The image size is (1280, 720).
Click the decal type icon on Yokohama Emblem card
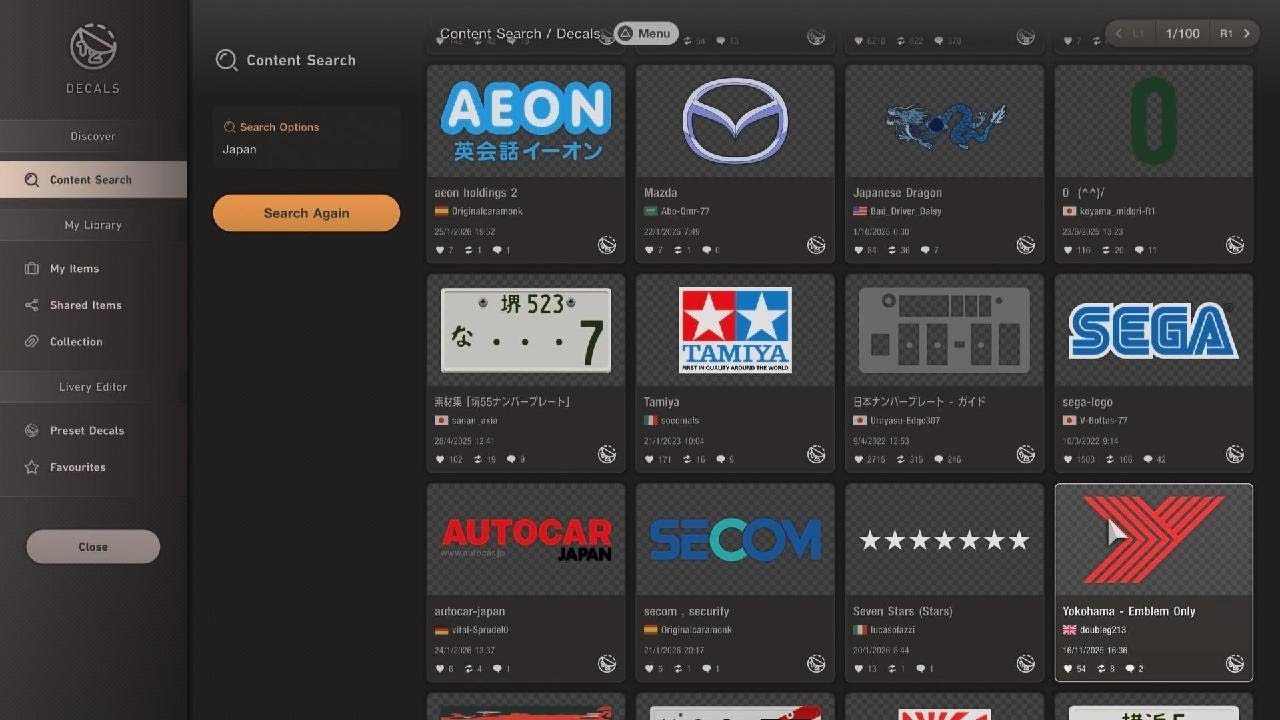1235,664
